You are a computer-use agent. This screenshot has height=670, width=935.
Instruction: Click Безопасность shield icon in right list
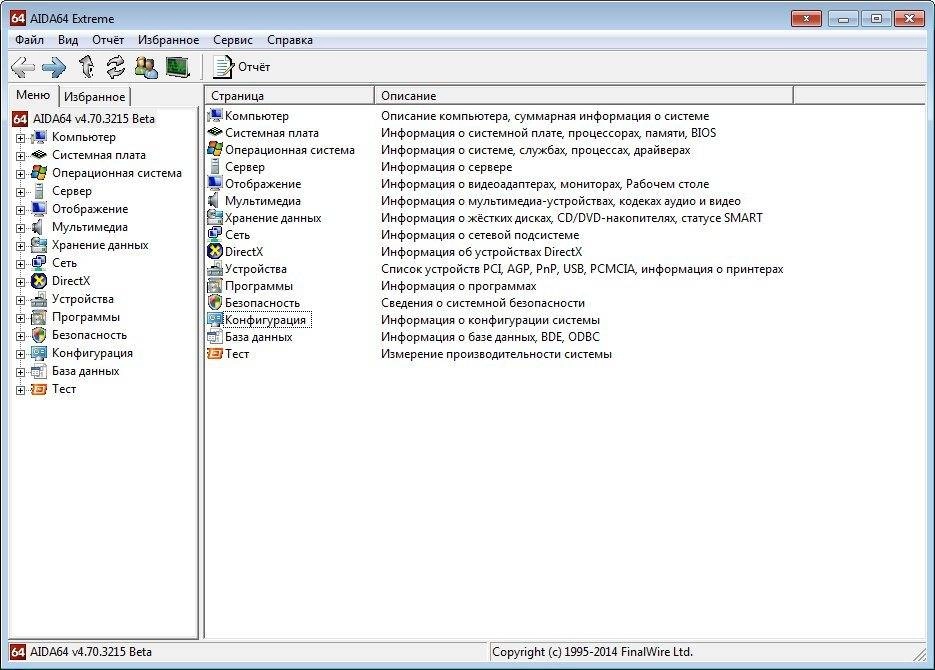[215, 303]
